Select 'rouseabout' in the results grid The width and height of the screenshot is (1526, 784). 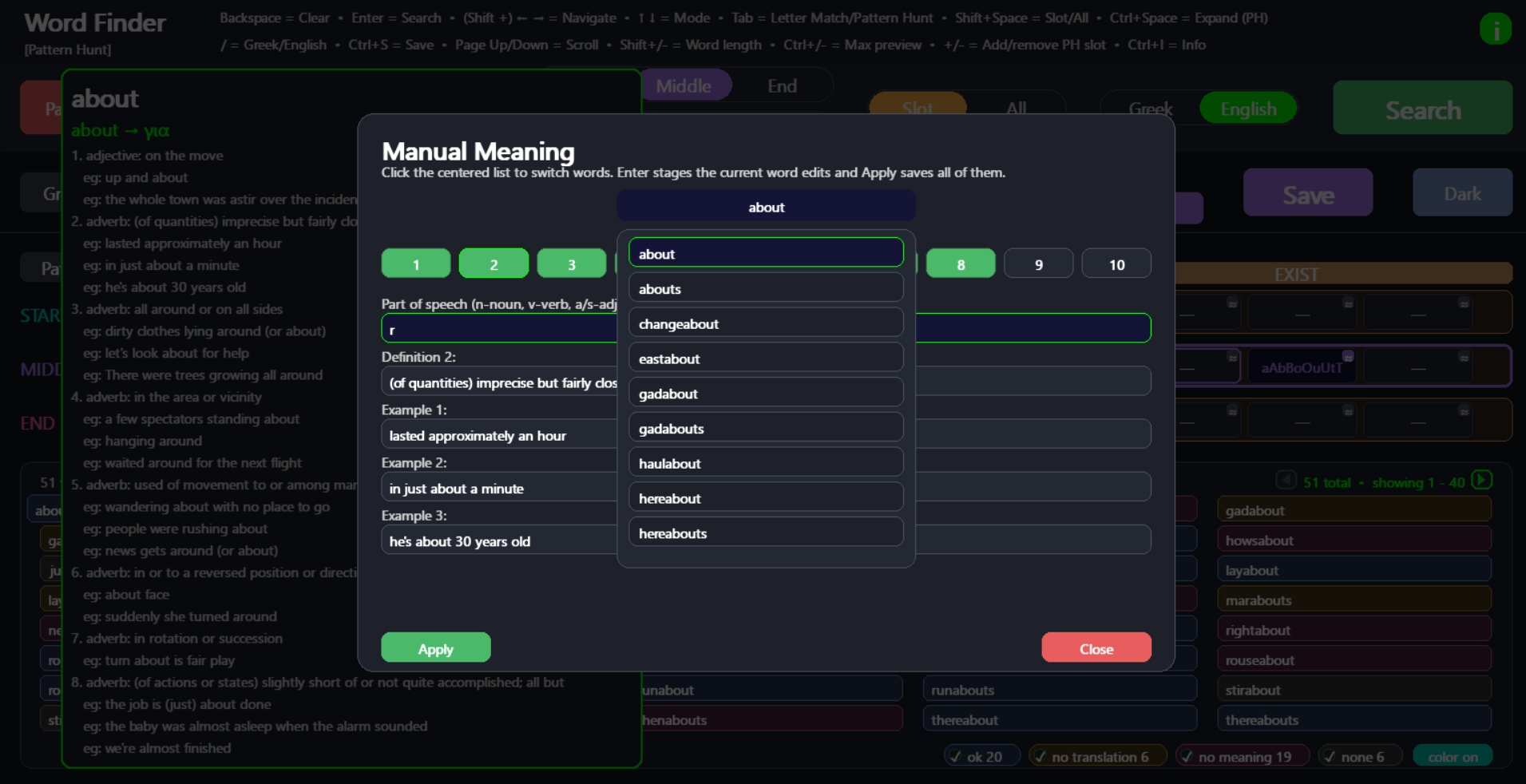coord(1354,659)
